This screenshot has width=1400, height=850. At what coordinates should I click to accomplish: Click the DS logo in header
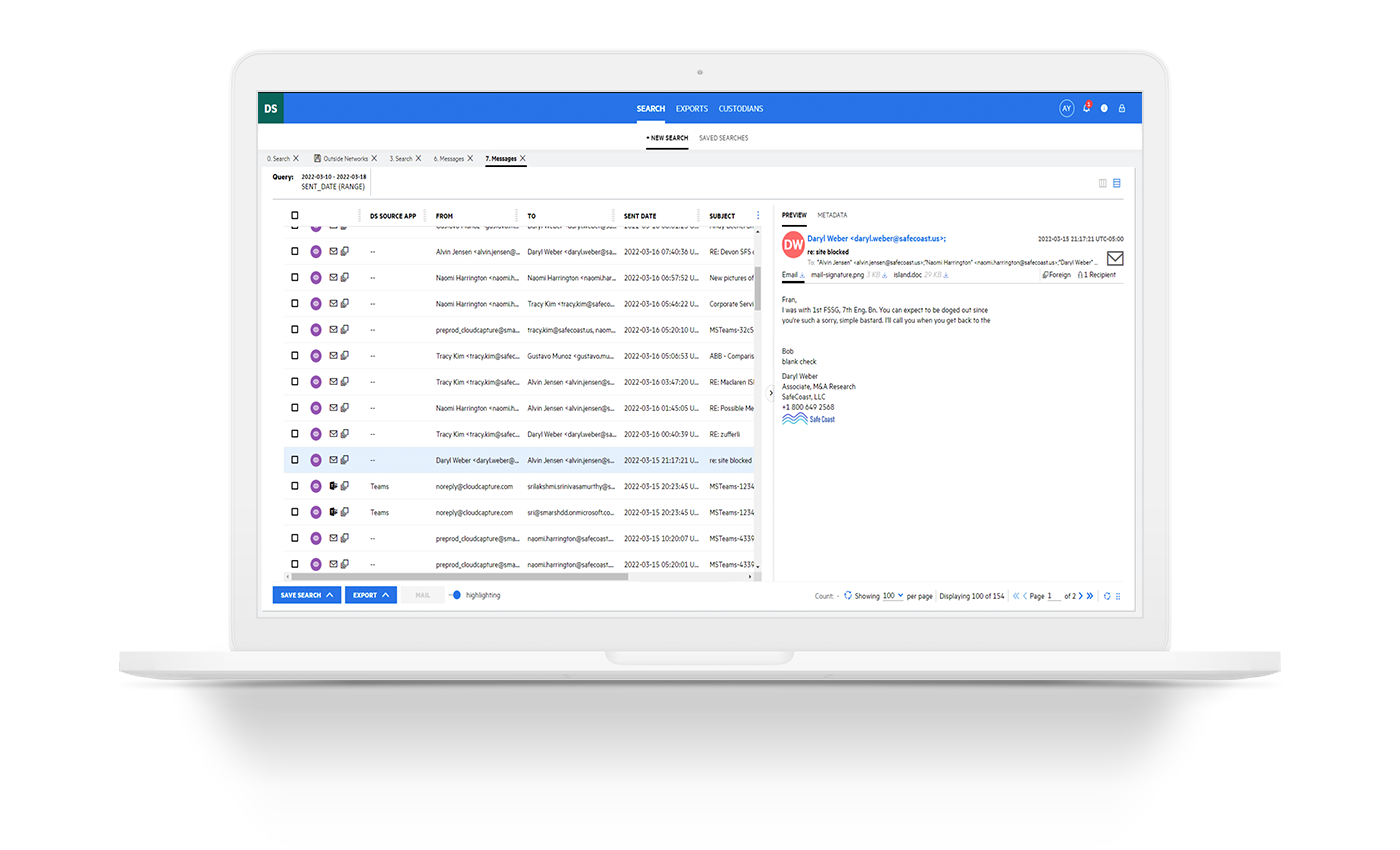click(271, 108)
